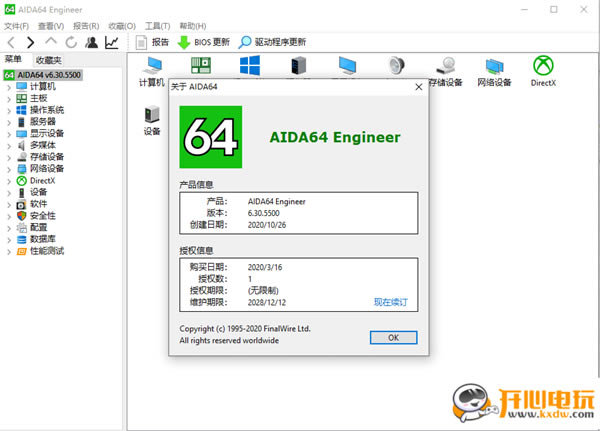Select 软件 in the sidebar tree
Viewport: 600px width, 431px height.
38,204
